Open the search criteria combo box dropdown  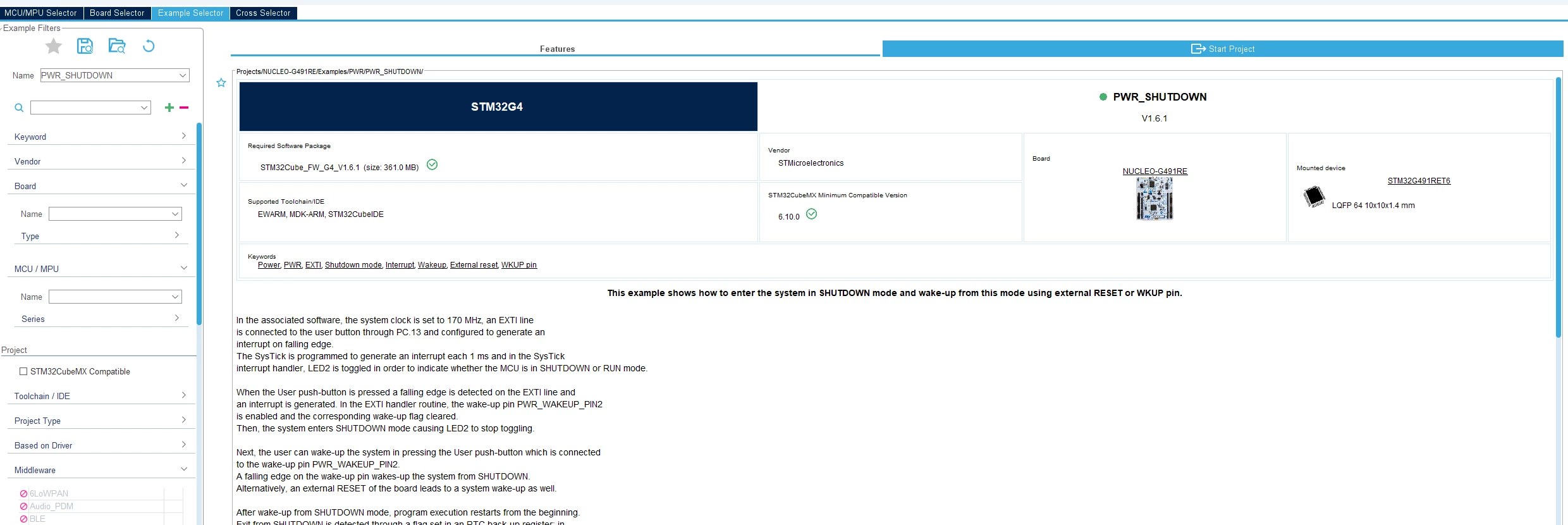pyautogui.click(x=144, y=108)
